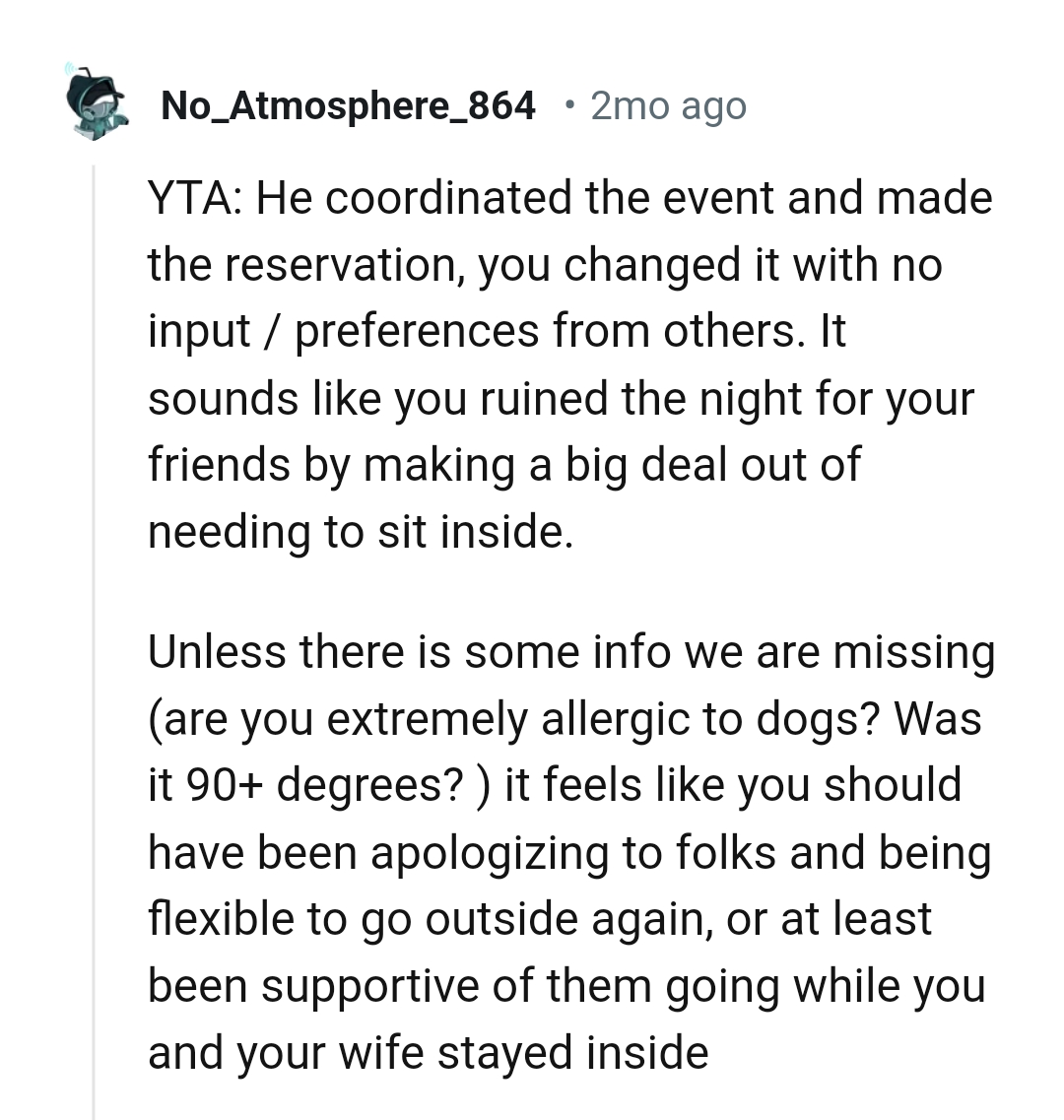
Task: Click the line "been supportive of them going while you"
Action: 566,986
